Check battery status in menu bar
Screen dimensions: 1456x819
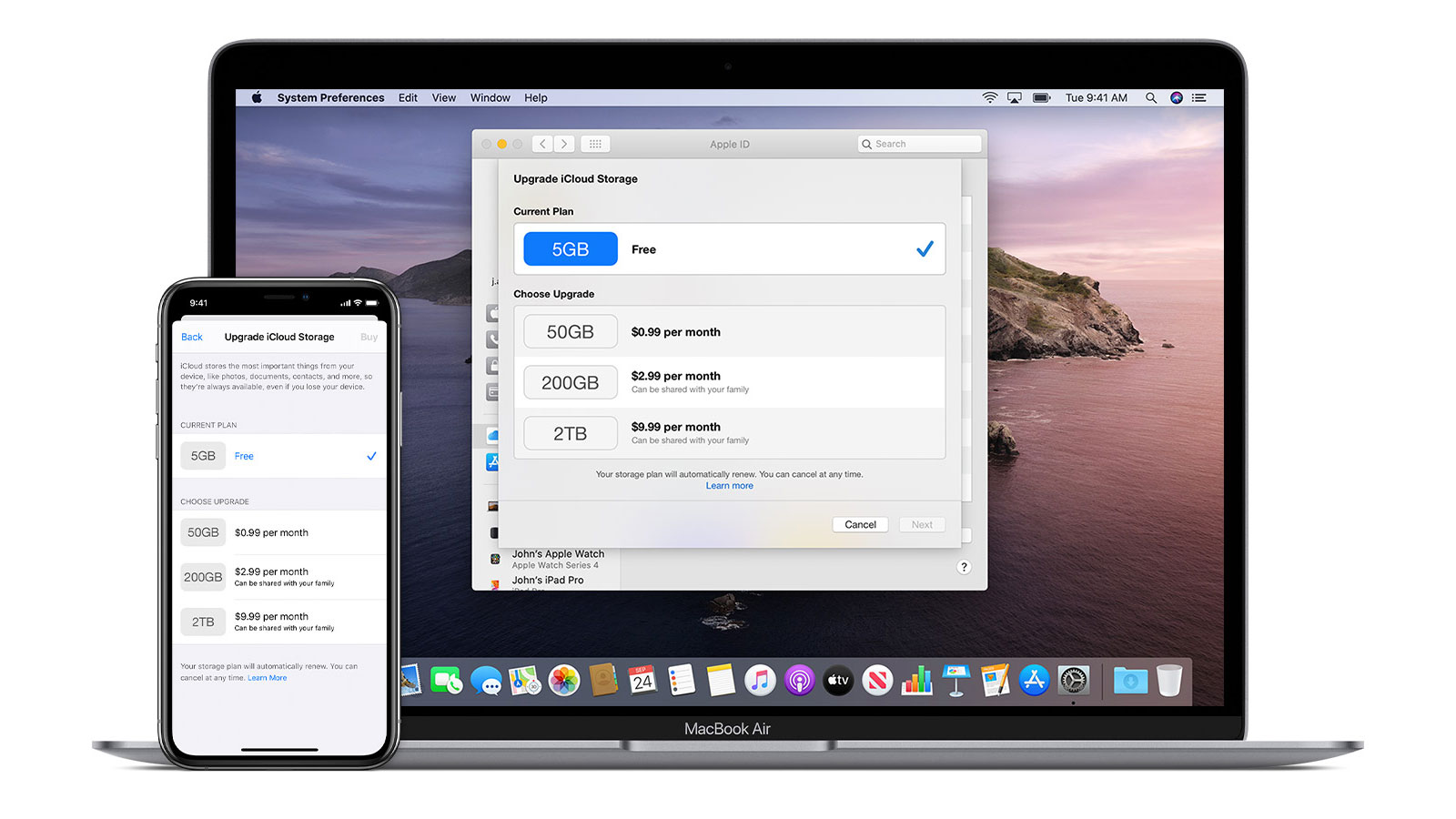(x=1042, y=97)
